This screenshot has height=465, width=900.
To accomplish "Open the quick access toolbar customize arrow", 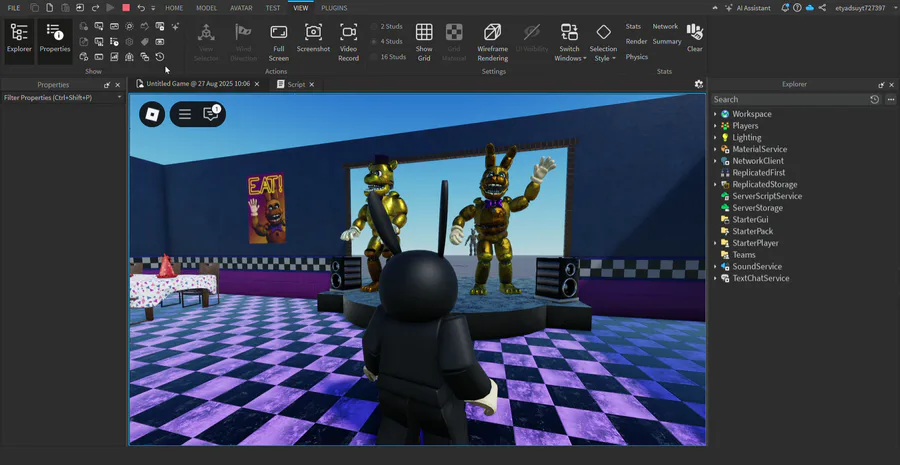I will click(153, 8).
